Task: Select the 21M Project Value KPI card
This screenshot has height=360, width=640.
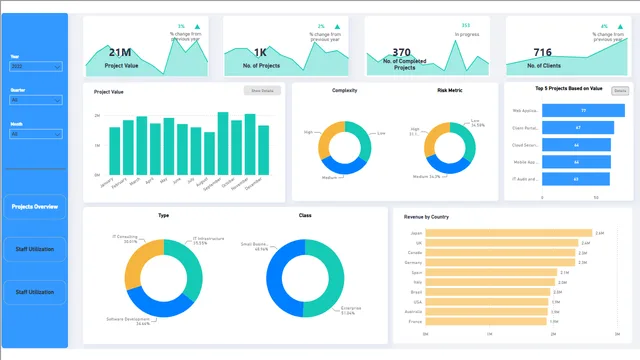Action: [146, 46]
